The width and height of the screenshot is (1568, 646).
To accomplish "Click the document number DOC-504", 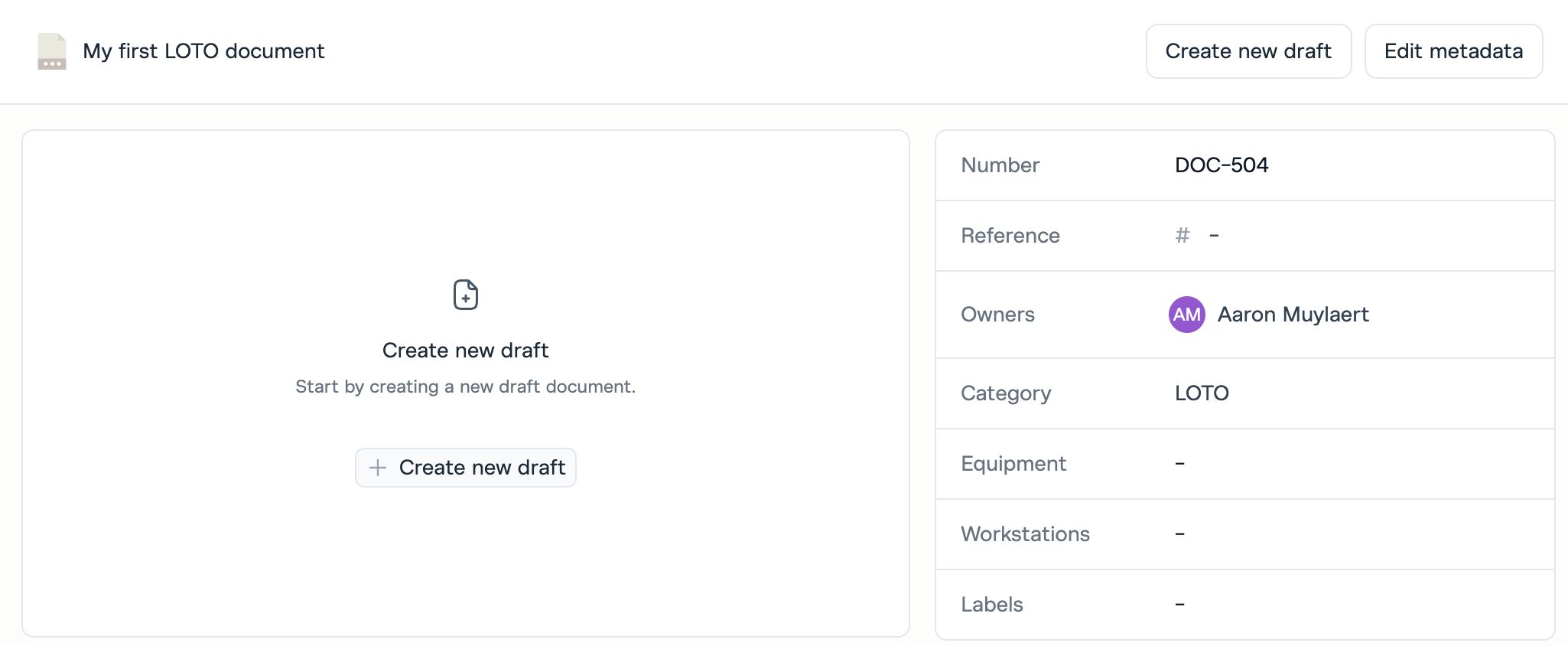I will (x=1221, y=165).
